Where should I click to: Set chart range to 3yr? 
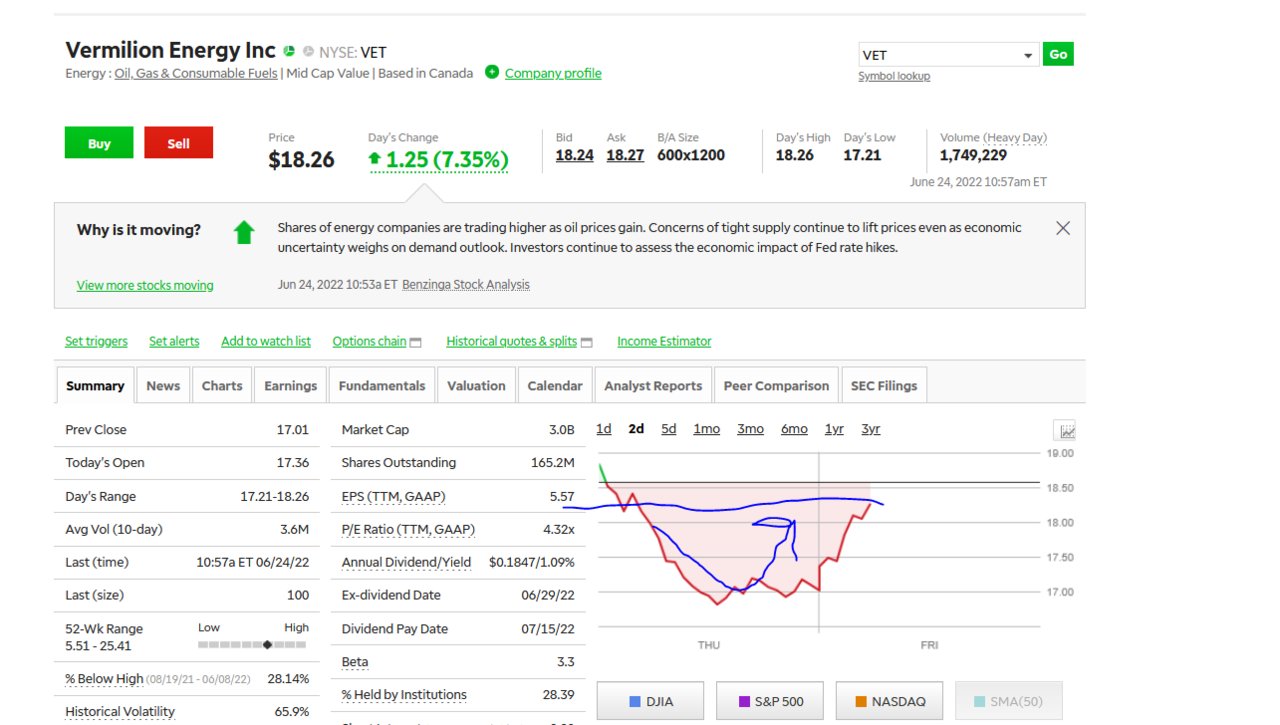(871, 428)
